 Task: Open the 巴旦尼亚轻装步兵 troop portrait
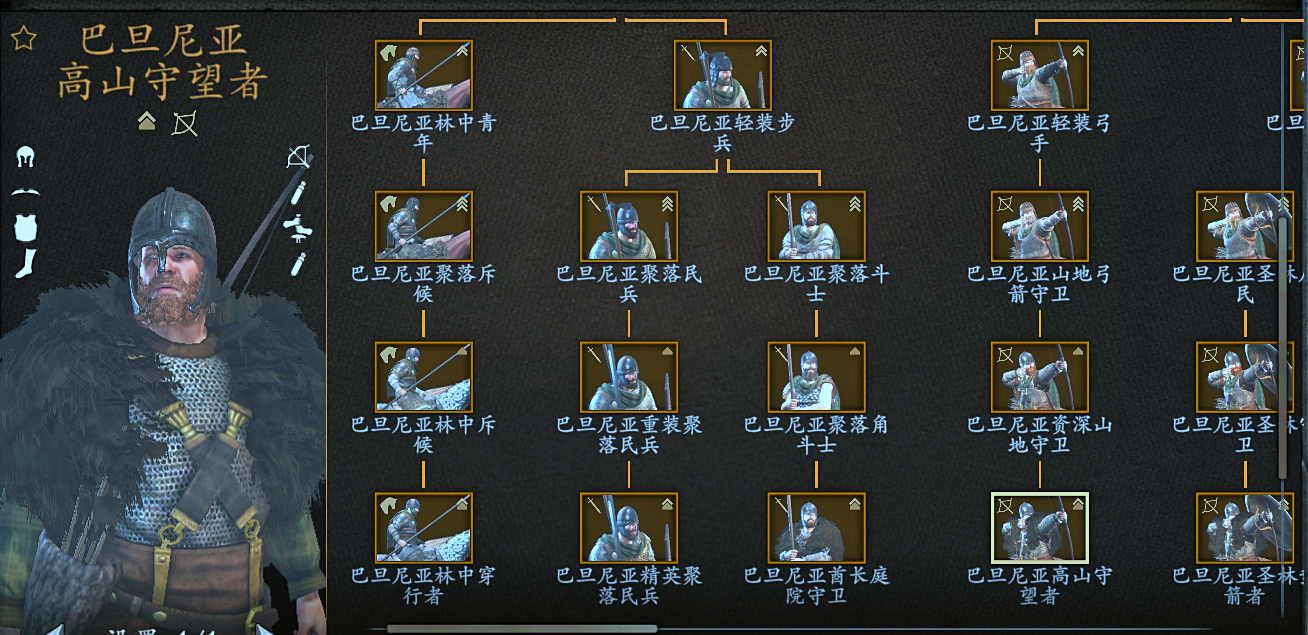[723, 75]
